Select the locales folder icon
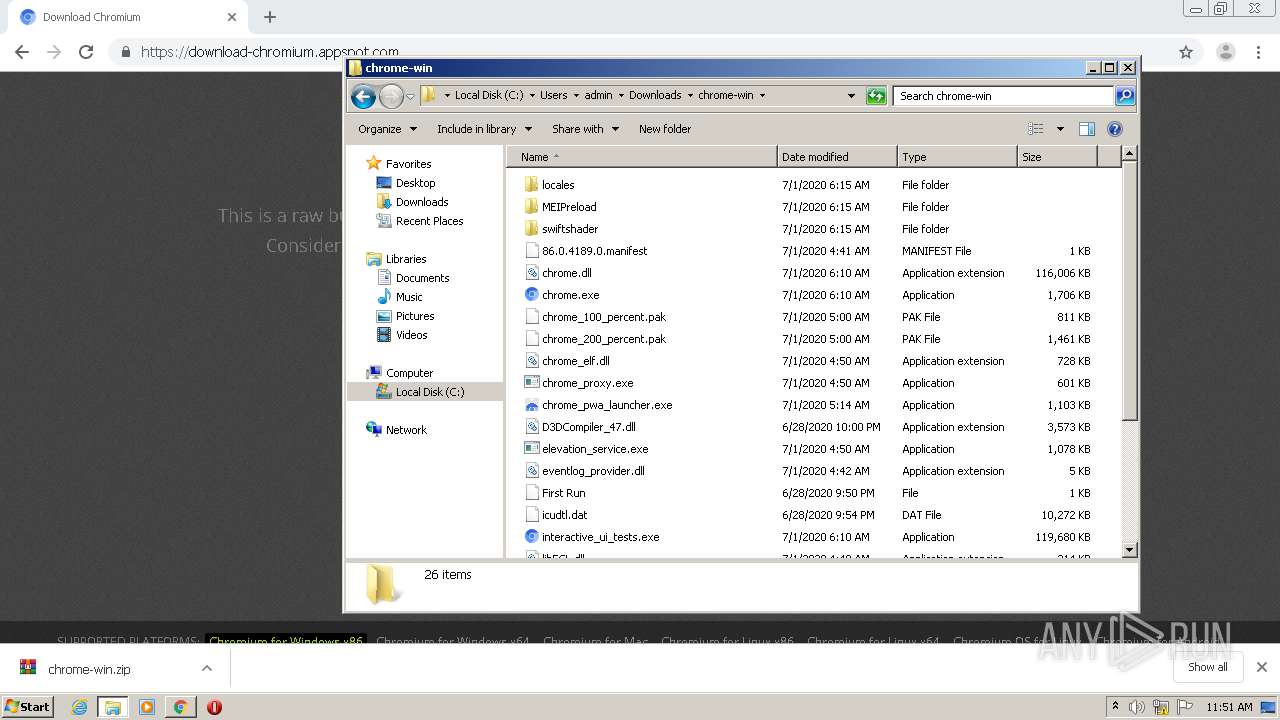This screenshot has height=720, width=1280. [x=532, y=185]
